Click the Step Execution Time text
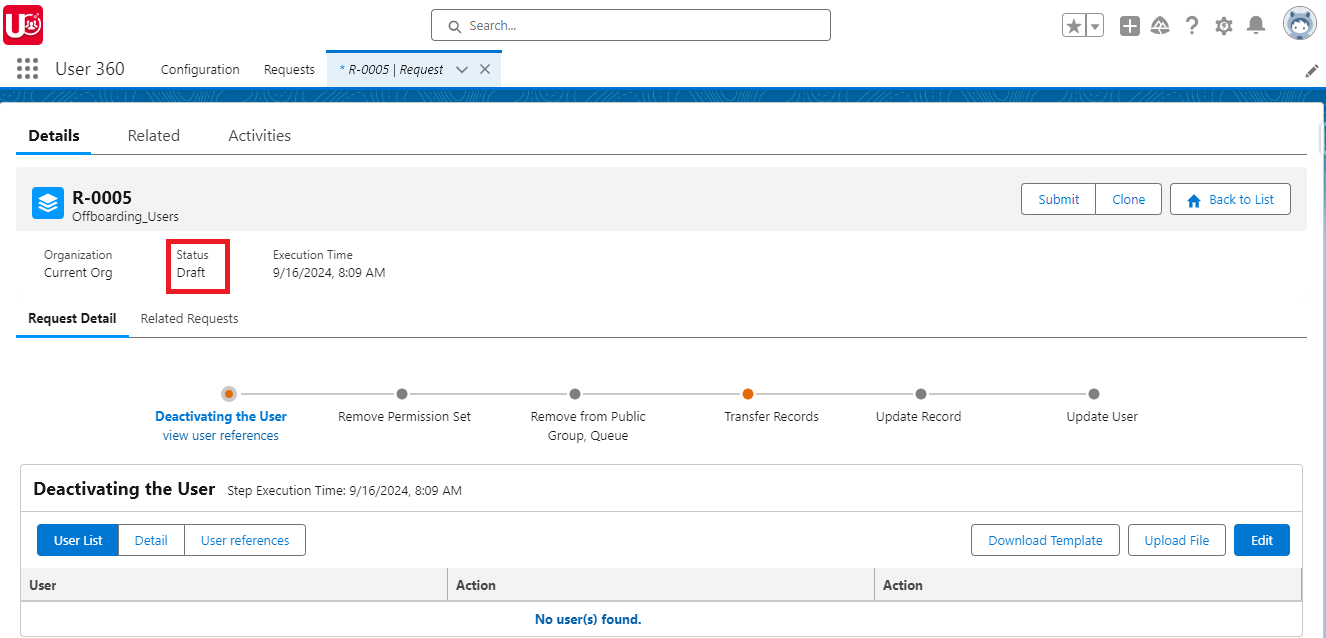 345,491
